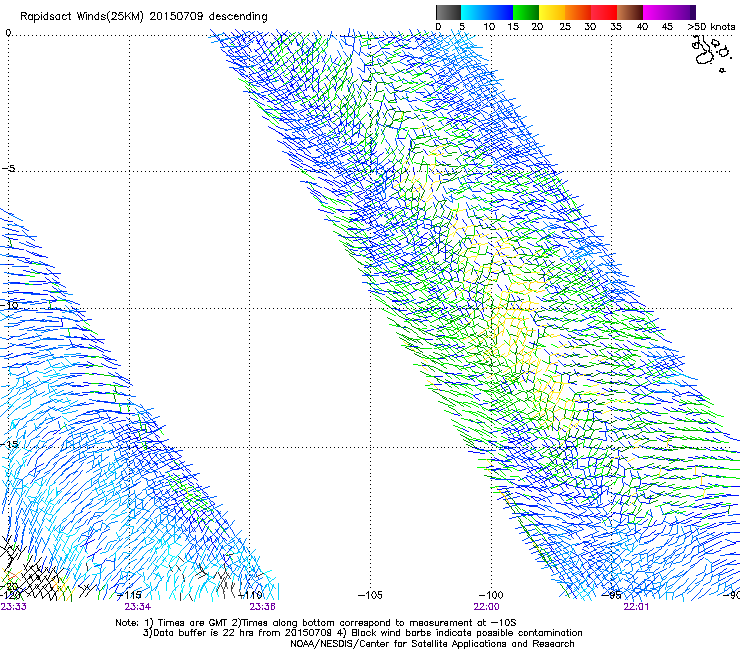Screen dimensions: 740x650
Task: Select the cyan-to-blue 5-15 knots legend segment
Action: pos(487,12)
